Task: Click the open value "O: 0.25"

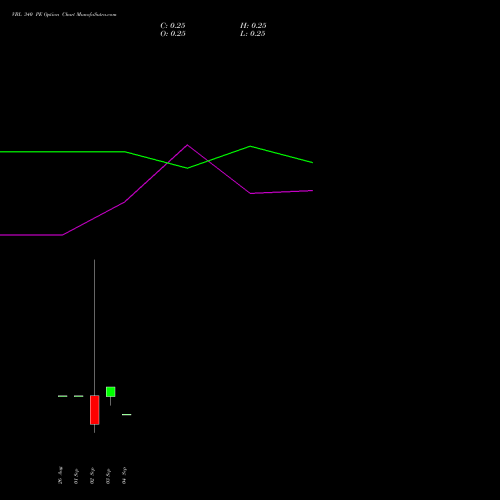Action: [173, 34]
